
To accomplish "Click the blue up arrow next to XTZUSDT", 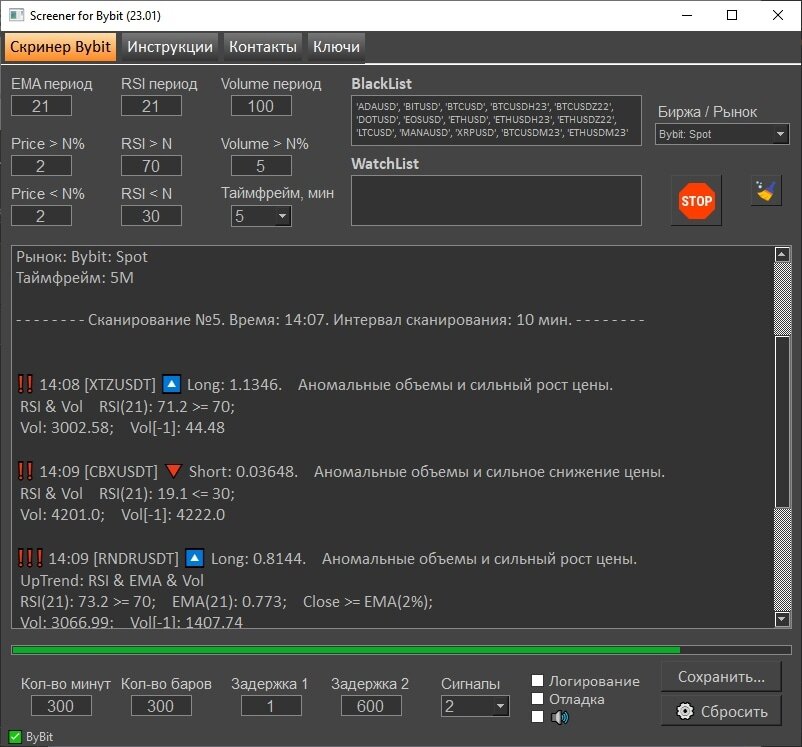I will pos(171,384).
